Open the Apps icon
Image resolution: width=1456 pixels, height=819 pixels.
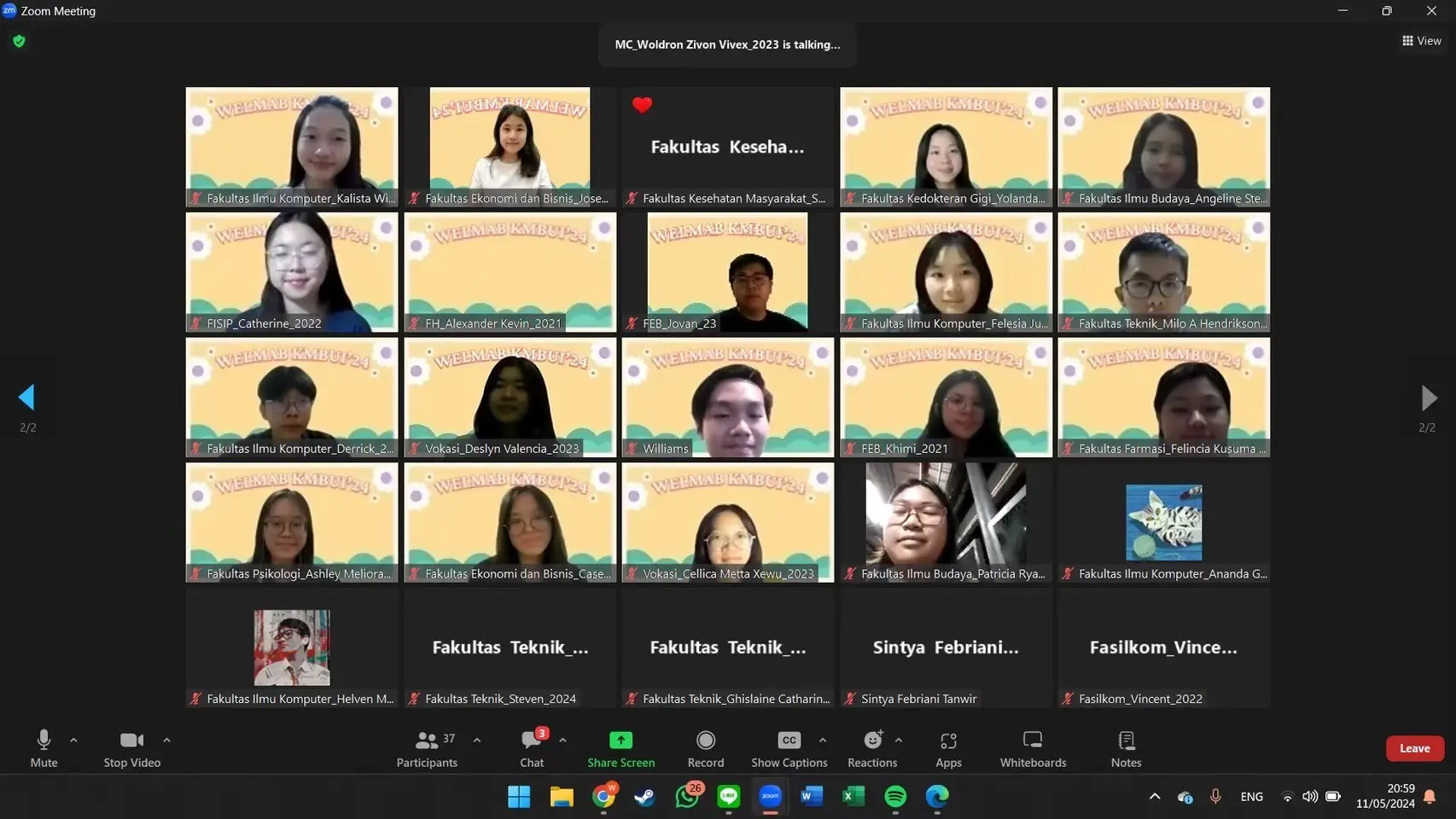coord(948,740)
